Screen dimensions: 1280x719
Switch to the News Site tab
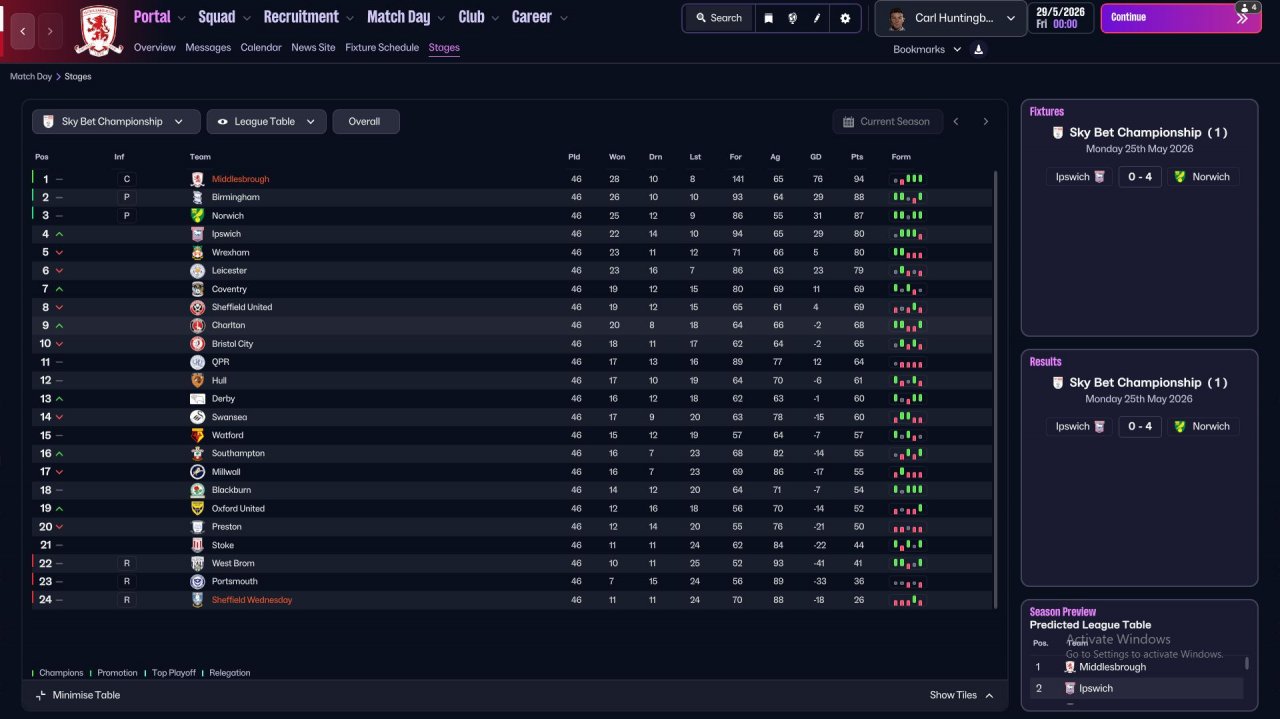coord(313,48)
